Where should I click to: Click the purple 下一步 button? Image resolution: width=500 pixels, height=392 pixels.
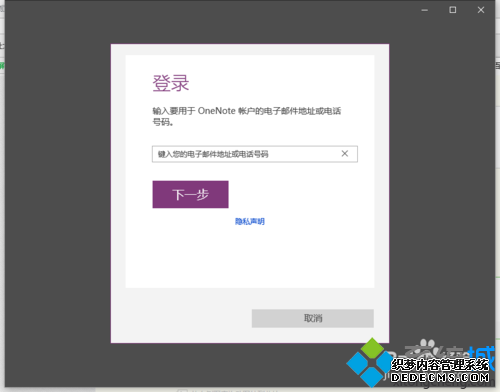pos(190,194)
